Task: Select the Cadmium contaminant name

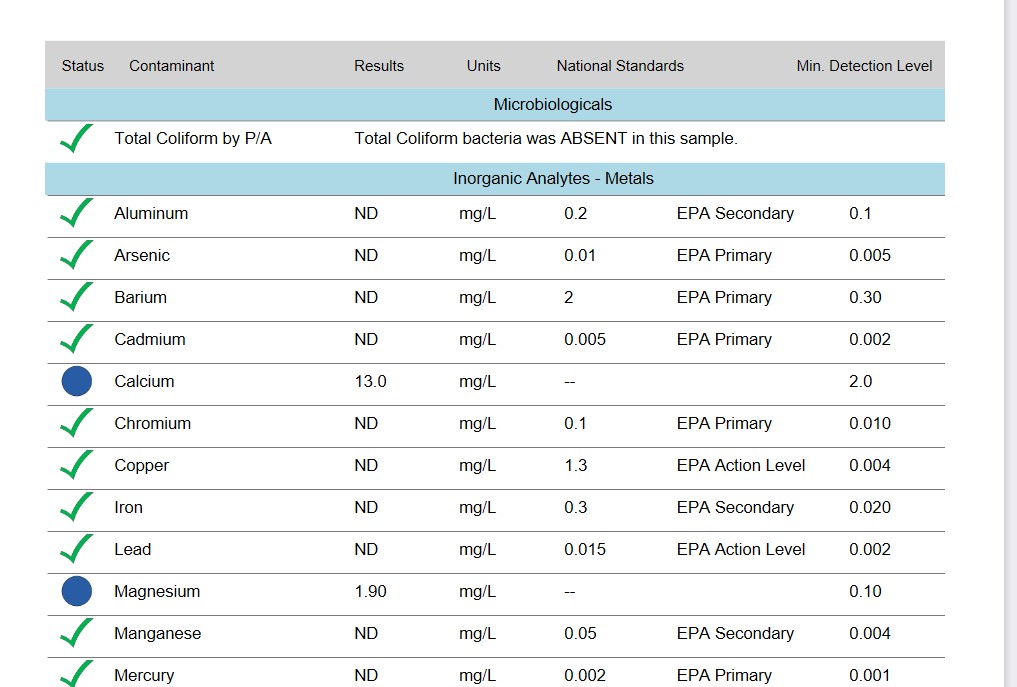Action: 150,339
